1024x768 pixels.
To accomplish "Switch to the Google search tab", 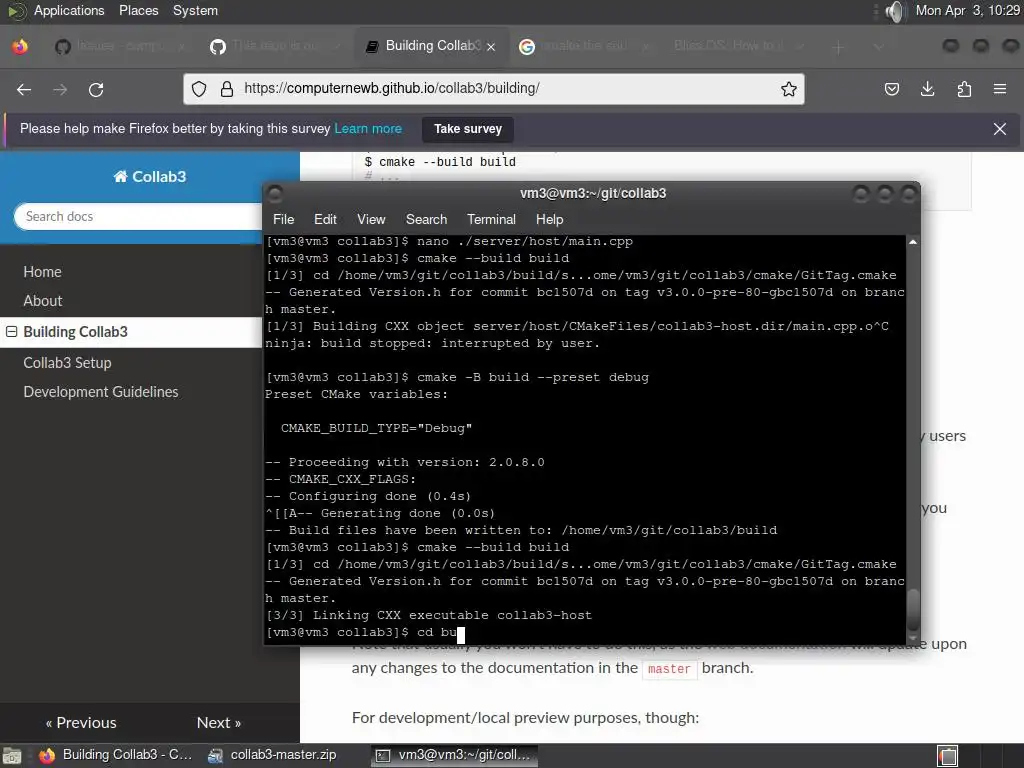I will pyautogui.click(x=584, y=46).
